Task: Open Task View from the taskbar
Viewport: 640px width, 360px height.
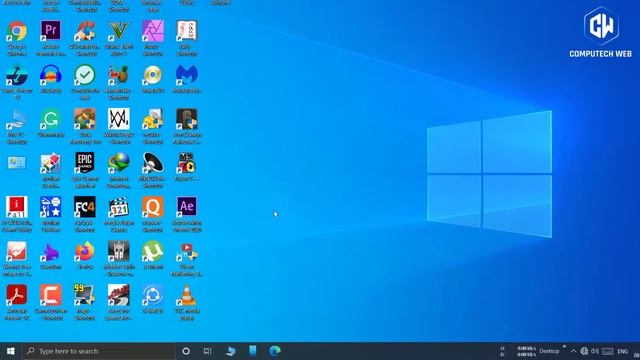Action: tap(208, 351)
